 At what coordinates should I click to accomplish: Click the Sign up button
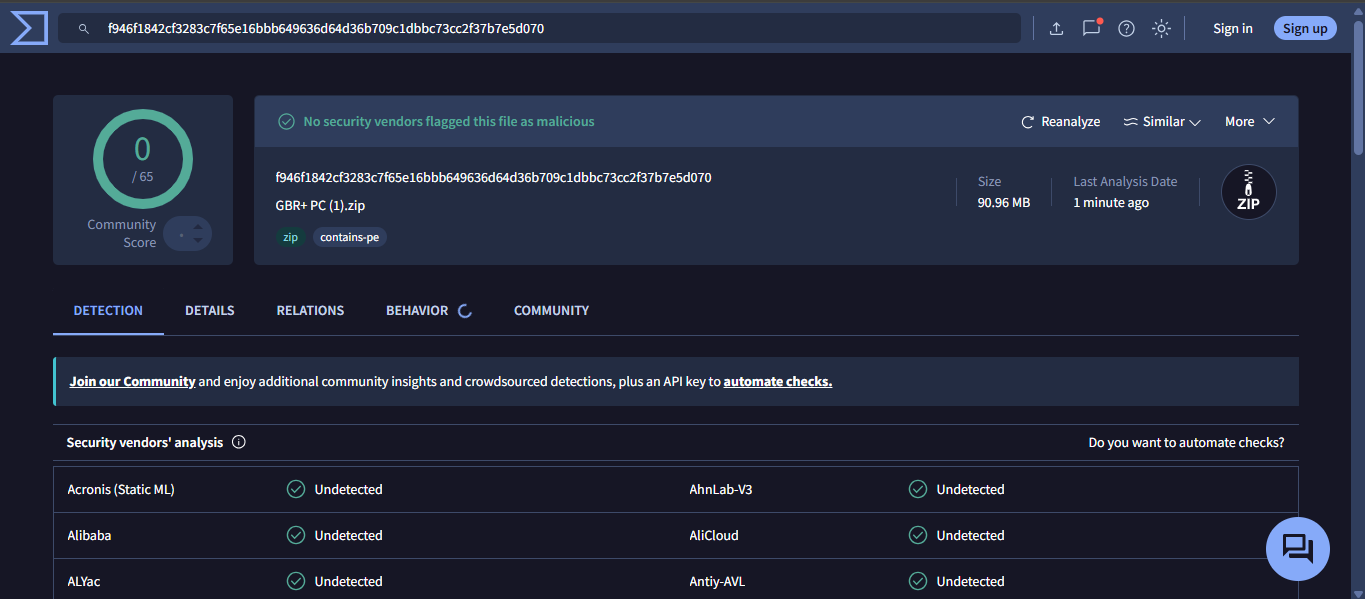[x=1305, y=28]
